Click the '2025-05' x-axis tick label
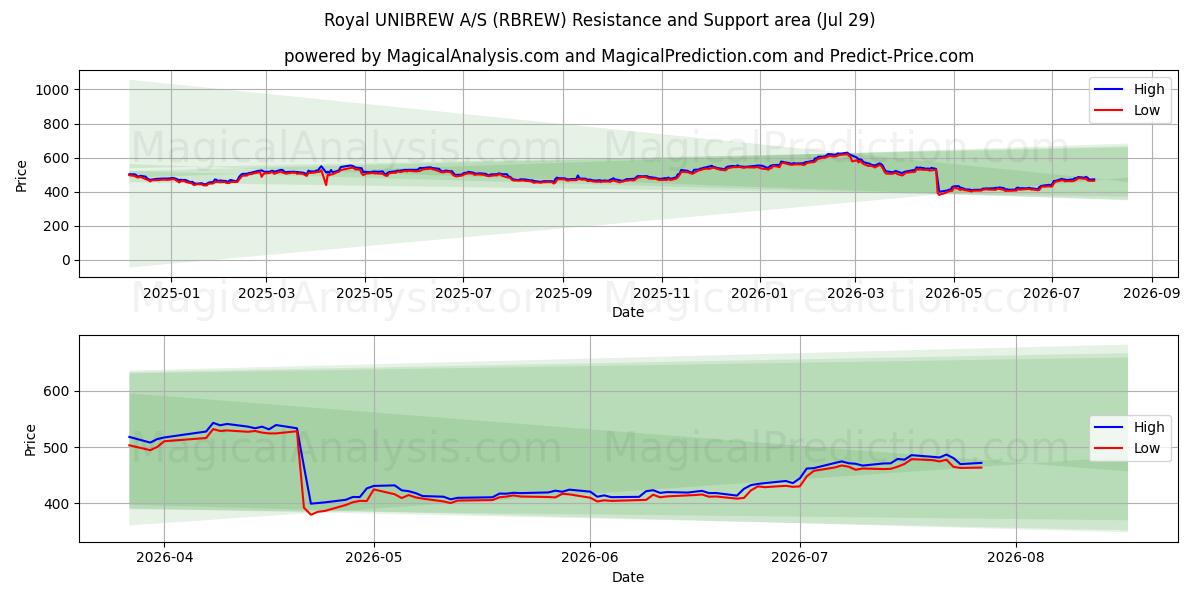 tap(364, 294)
